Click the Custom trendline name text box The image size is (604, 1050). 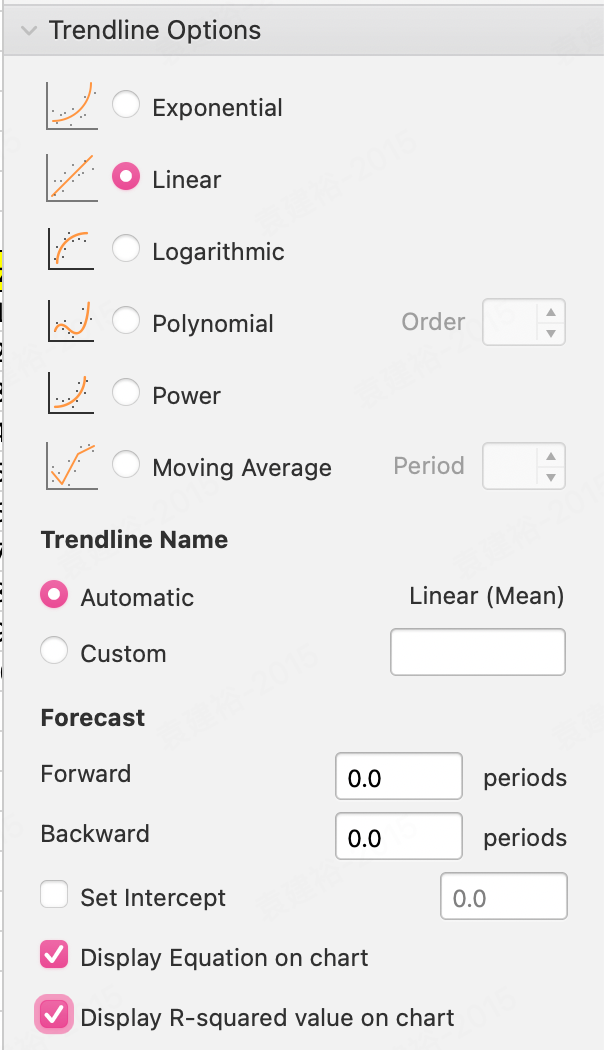(x=477, y=652)
